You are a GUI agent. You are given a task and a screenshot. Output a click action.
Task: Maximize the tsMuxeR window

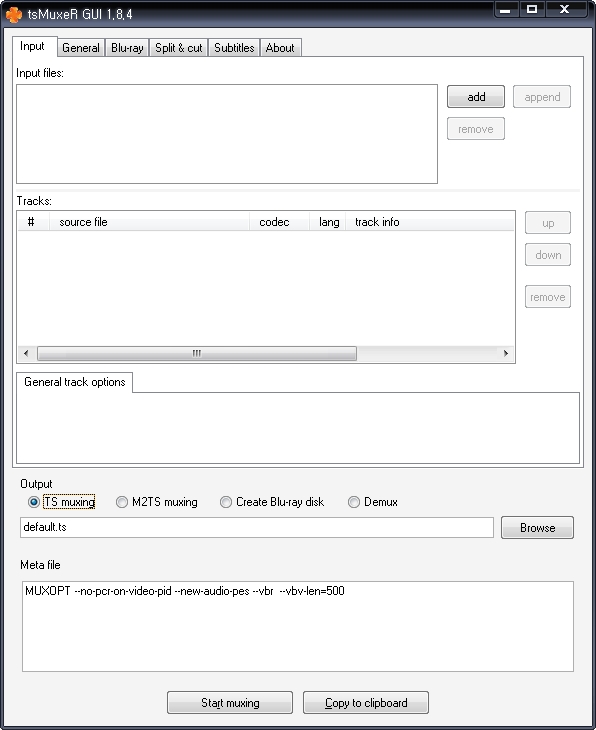pos(532,9)
